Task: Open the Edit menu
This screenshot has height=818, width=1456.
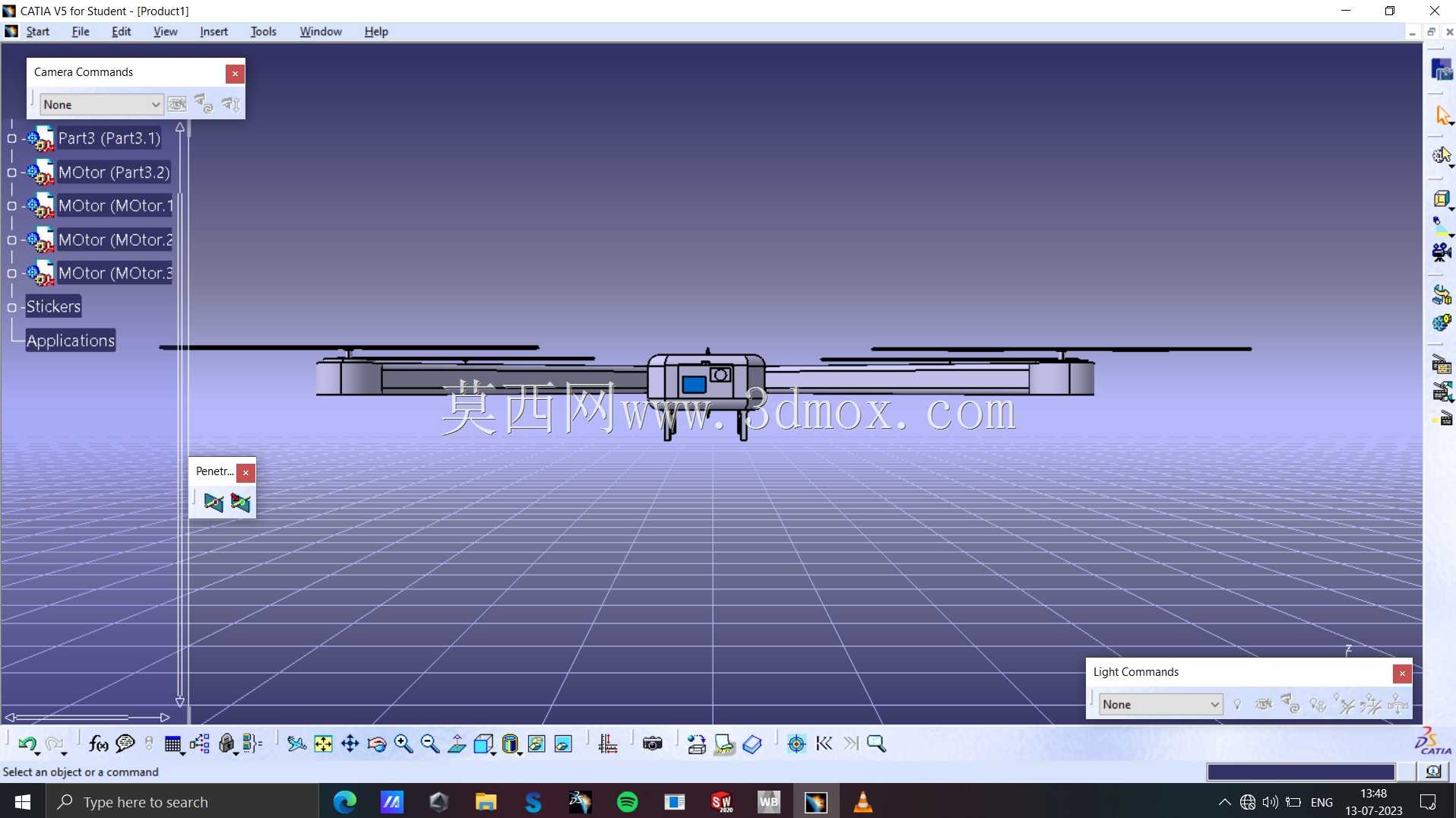Action: 121,31
